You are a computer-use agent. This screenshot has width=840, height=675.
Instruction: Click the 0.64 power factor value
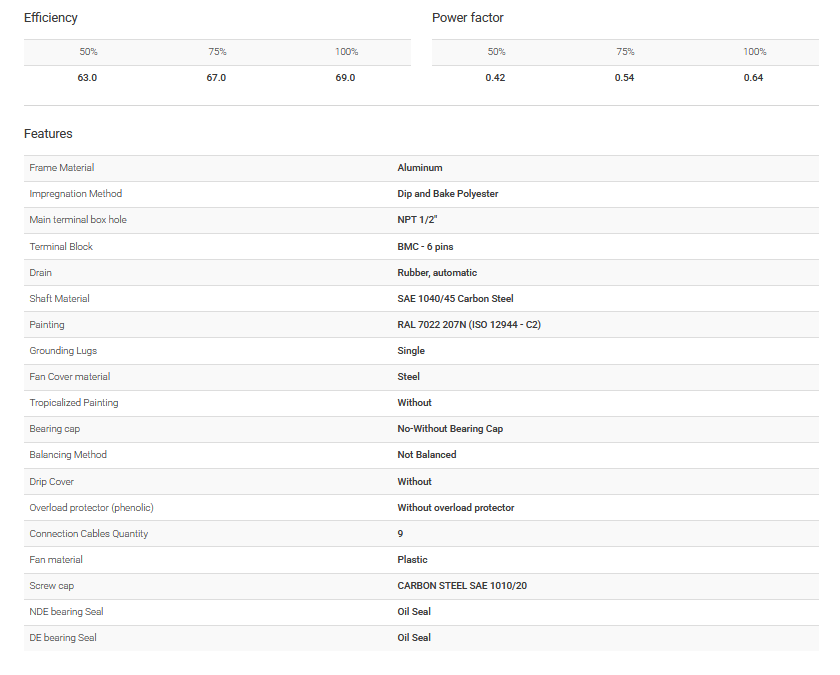tap(753, 78)
